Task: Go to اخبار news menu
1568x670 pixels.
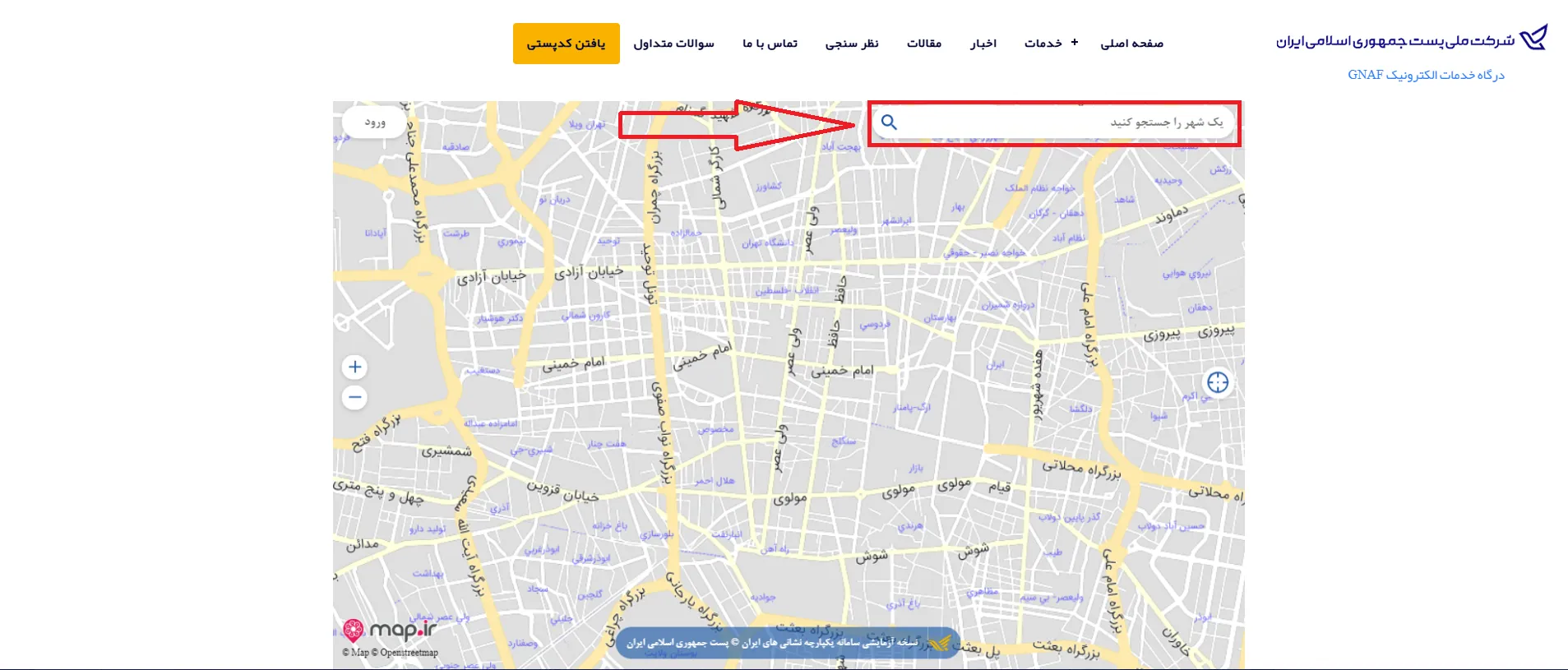Action: (983, 44)
